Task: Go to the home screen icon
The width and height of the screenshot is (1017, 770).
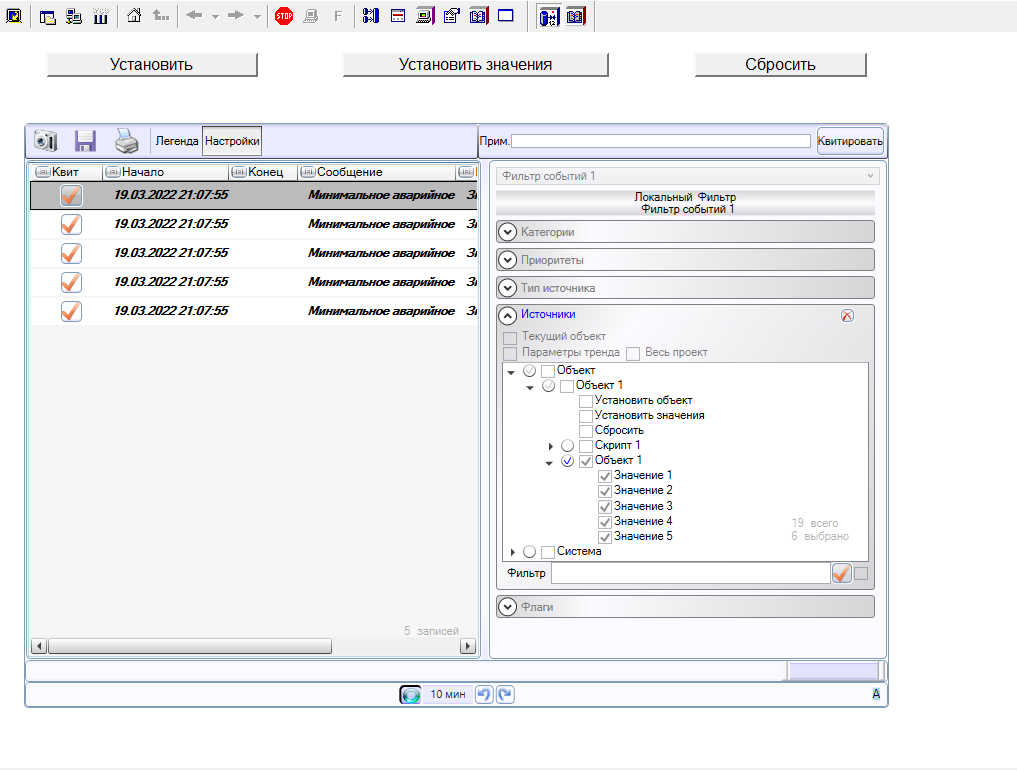Action: point(134,16)
